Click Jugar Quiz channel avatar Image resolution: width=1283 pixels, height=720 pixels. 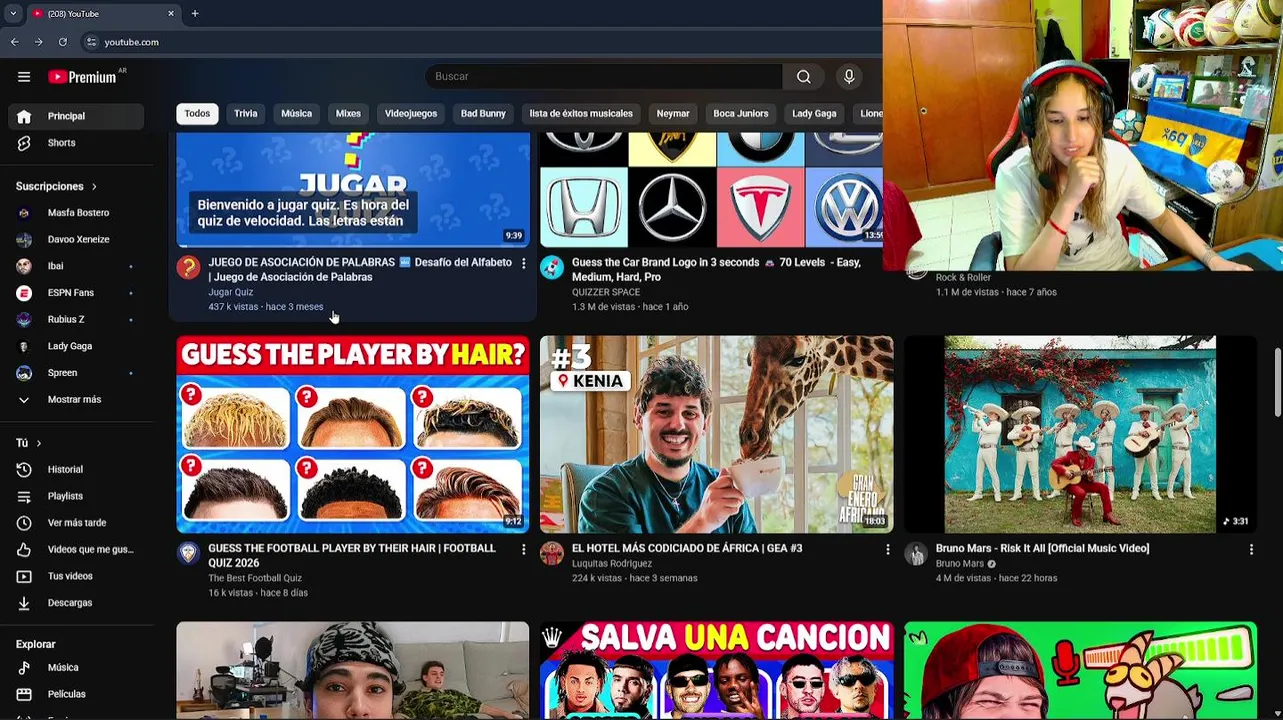(188, 267)
